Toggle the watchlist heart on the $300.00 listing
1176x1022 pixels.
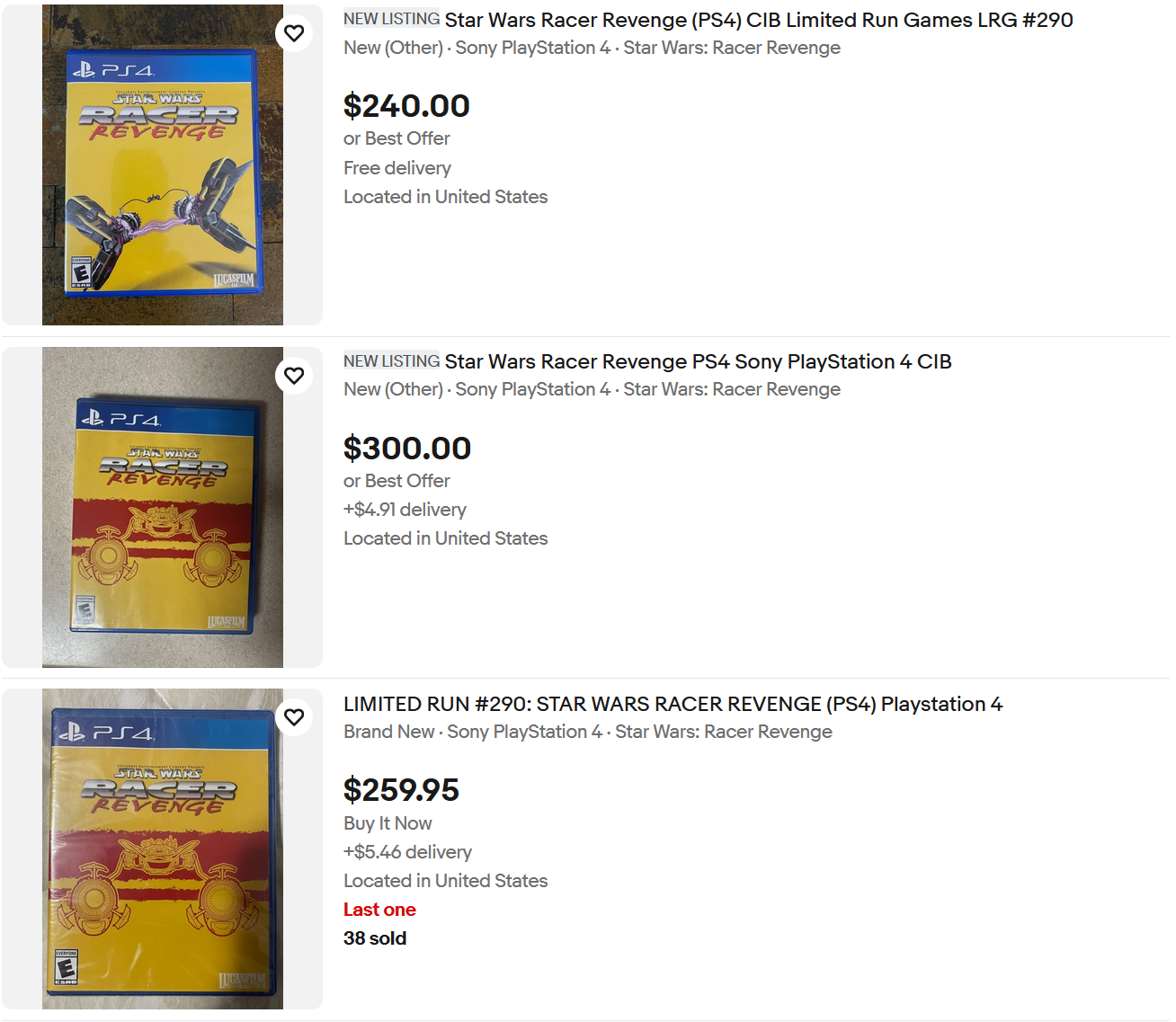point(294,376)
